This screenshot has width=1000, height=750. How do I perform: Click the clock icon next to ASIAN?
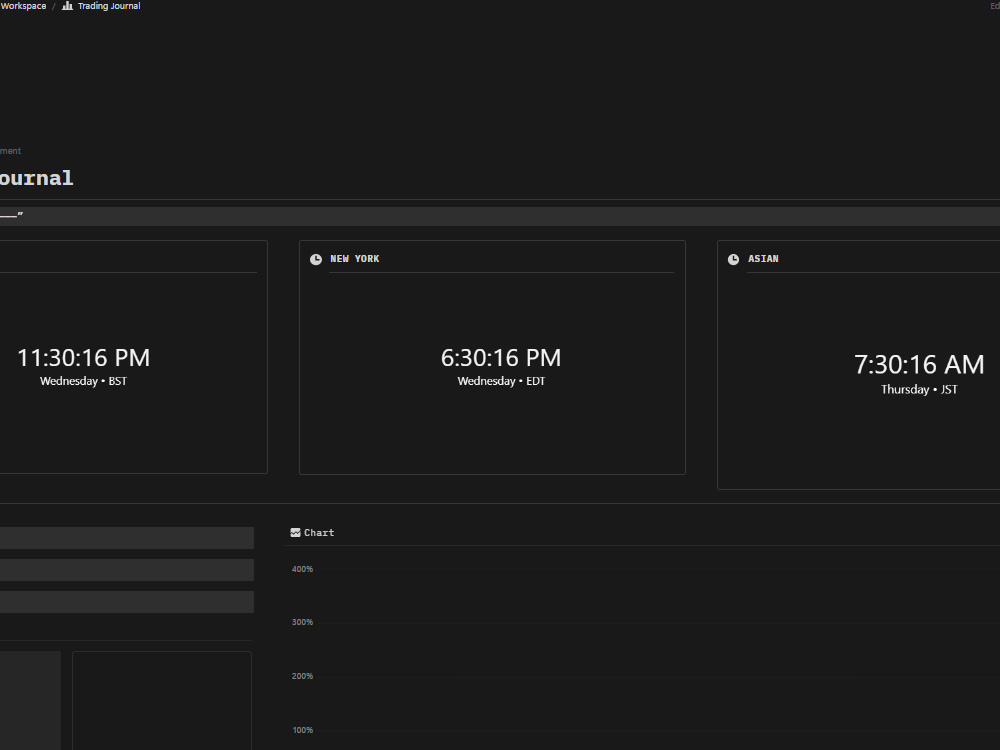(x=733, y=259)
